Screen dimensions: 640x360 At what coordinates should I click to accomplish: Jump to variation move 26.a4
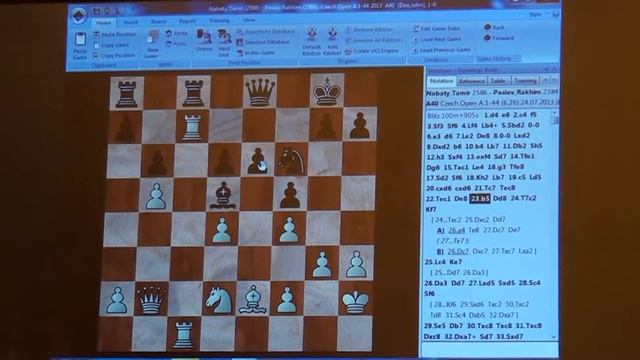tap(456, 230)
